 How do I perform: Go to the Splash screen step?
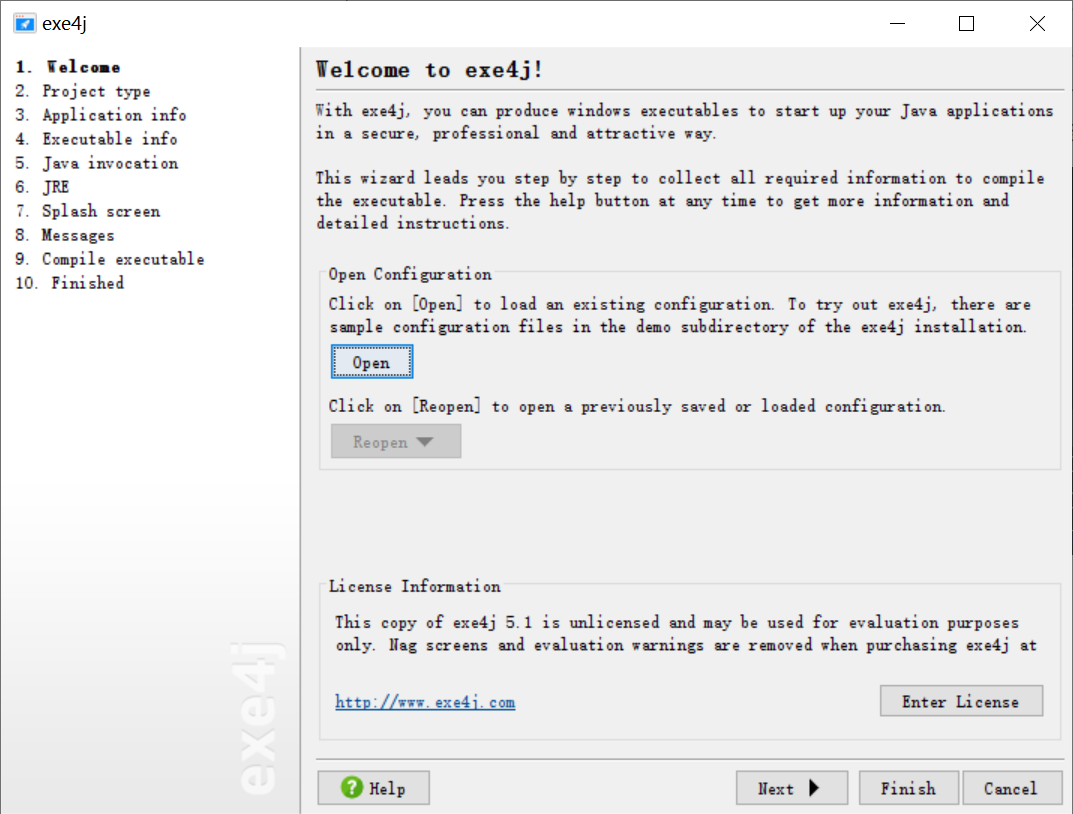pos(88,211)
